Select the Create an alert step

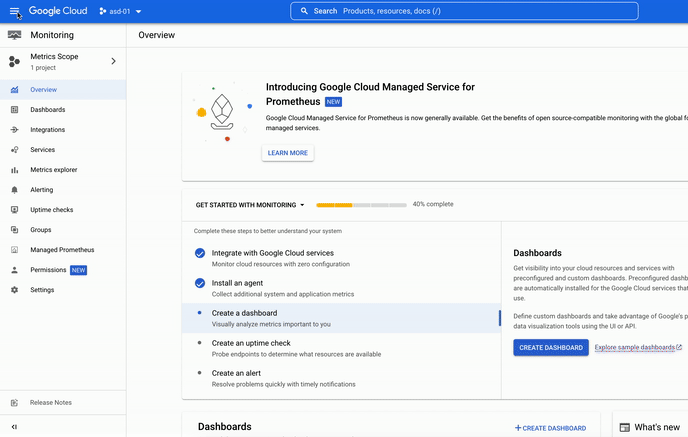[341, 378]
